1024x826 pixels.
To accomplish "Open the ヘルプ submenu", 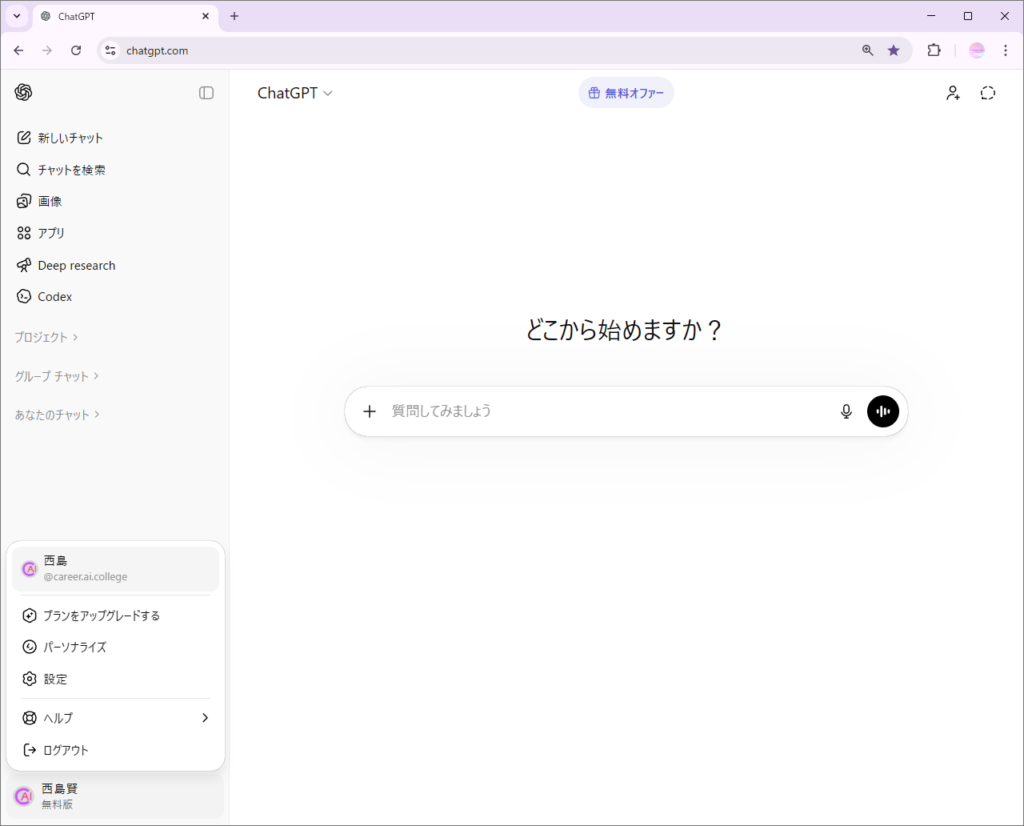I will [115, 718].
